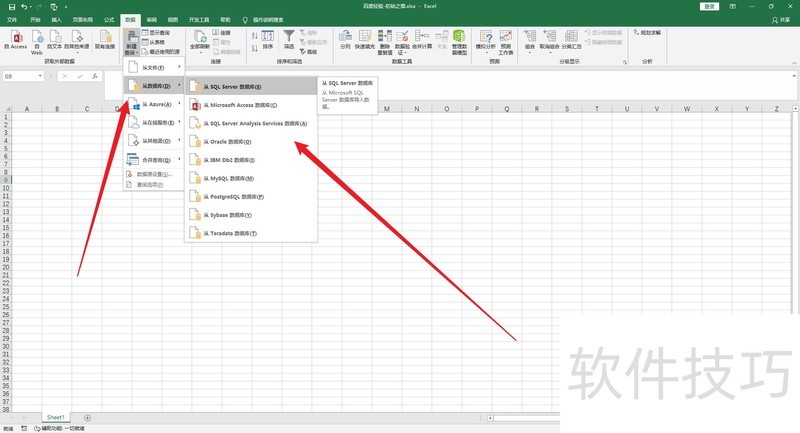Image resolution: width=800 pixels, height=433 pixels.
Task: Expand the 从 Azure(A) submenu
Action: point(154,104)
